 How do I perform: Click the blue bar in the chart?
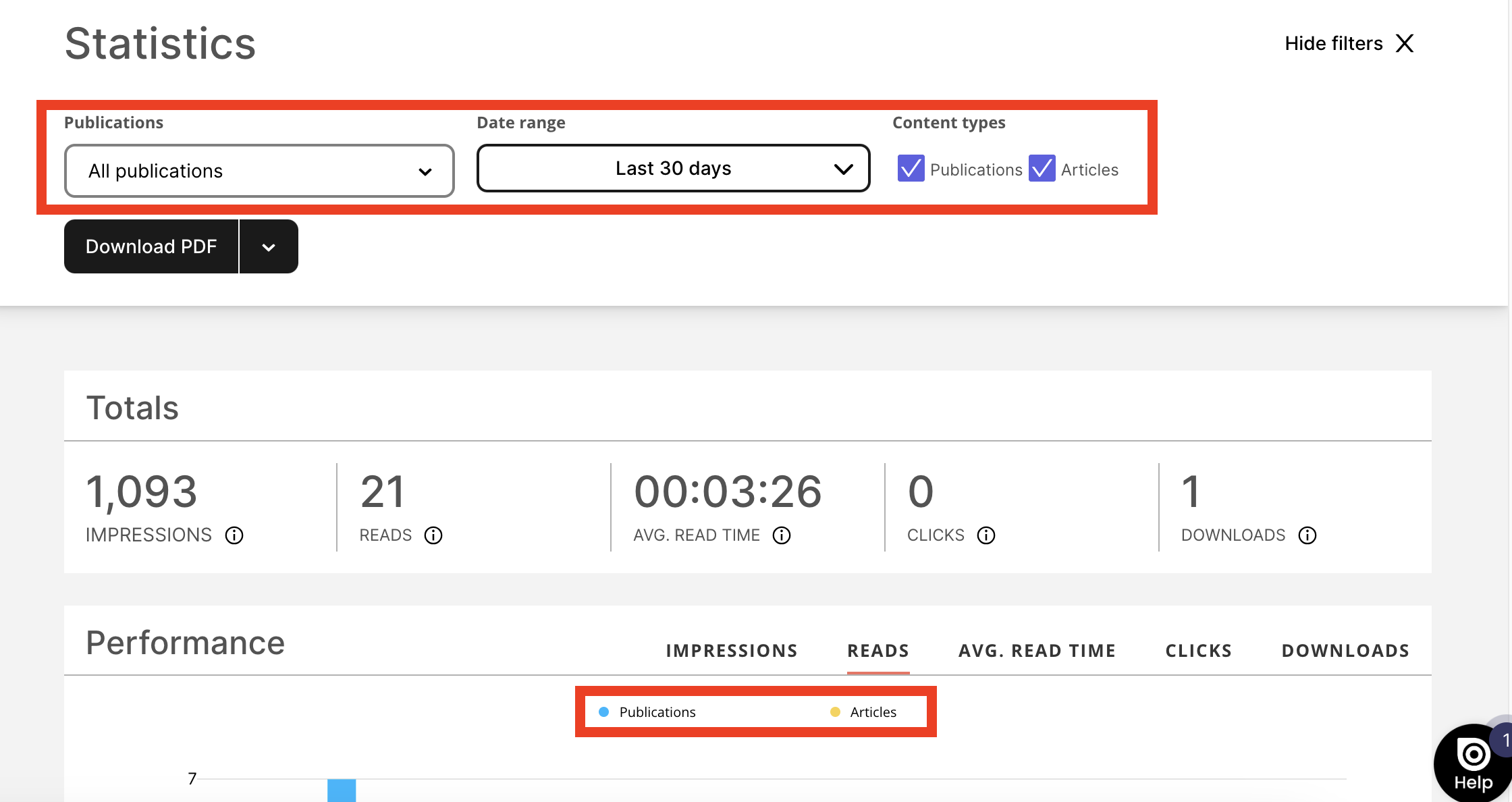pos(342,791)
